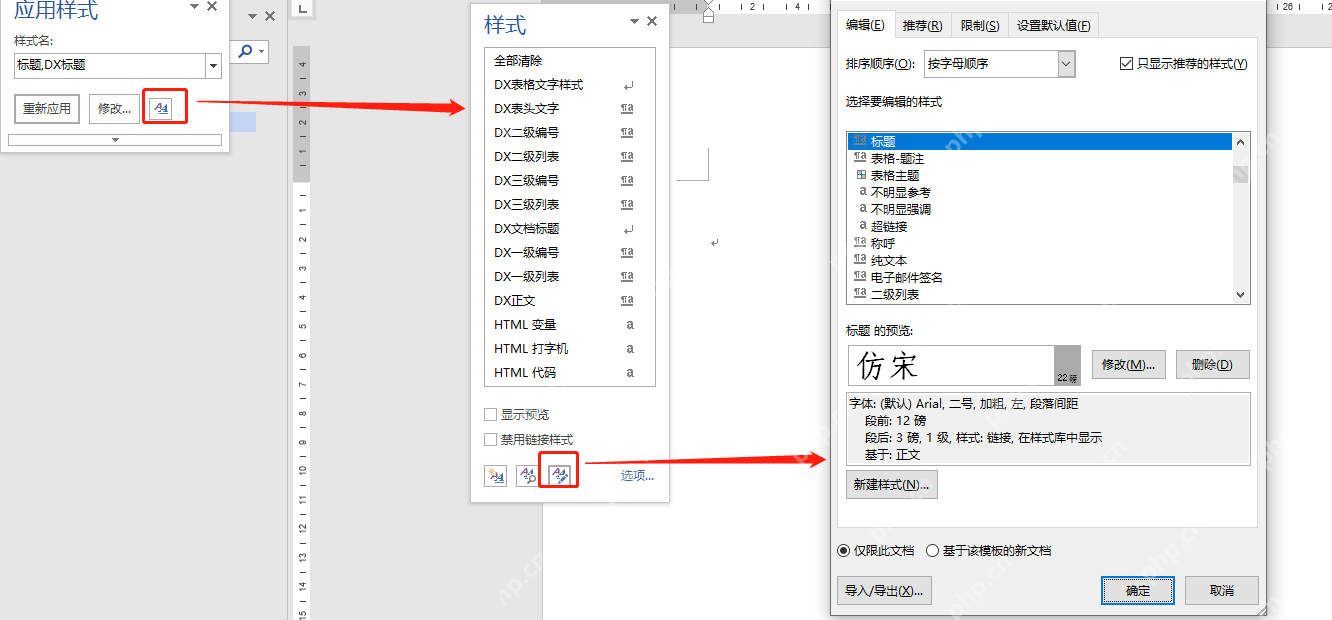Select DX正文 style
Image resolution: width=1332 pixels, height=620 pixels.
pyautogui.click(x=569, y=301)
